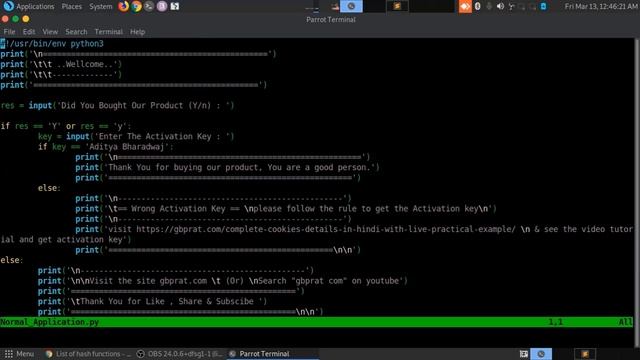Image resolution: width=640 pixels, height=360 pixels.
Task: Switch to OBS 24.0.6 taskbar window
Action: click(180, 354)
